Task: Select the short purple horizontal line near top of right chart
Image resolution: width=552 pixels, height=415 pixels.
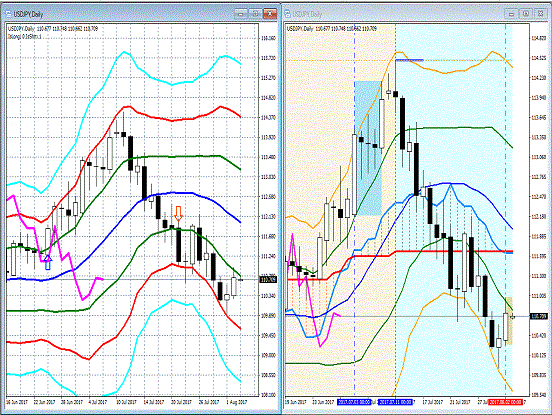Action: [409, 60]
